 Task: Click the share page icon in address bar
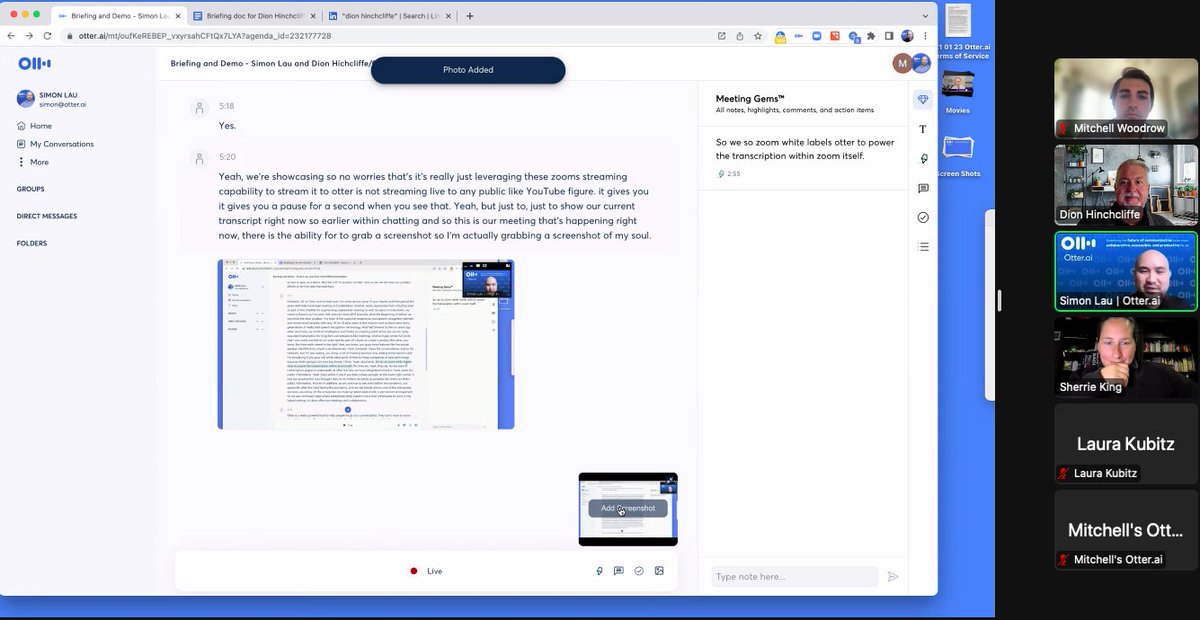(739, 35)
